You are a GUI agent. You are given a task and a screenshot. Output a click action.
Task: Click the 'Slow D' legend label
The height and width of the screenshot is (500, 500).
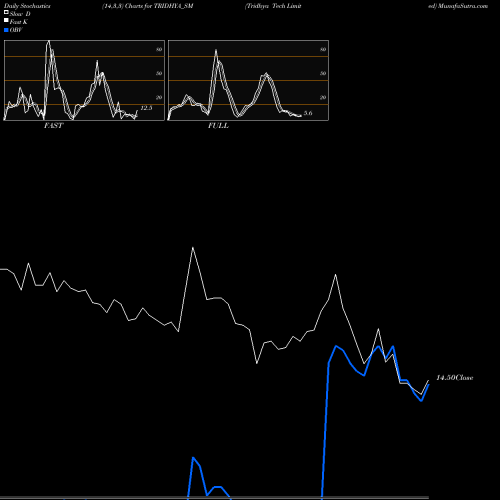[x=20, y=14]
